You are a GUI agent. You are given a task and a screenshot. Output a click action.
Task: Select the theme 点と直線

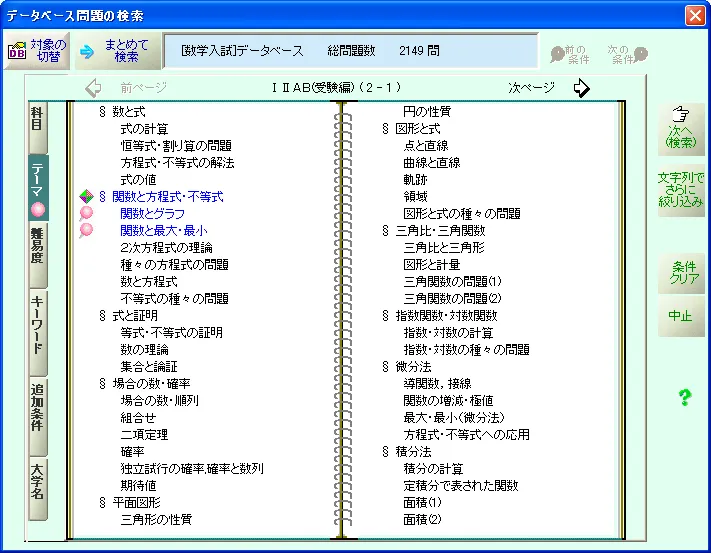426,146
